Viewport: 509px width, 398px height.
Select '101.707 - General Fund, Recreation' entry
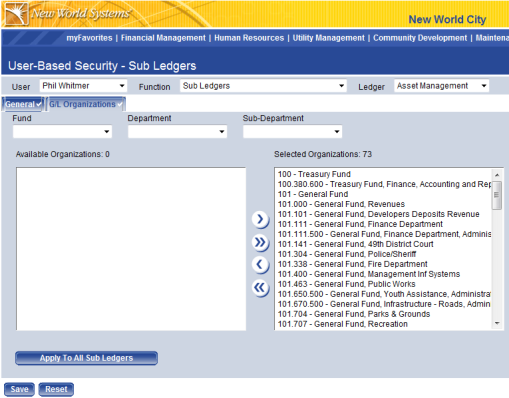(383, 324)
